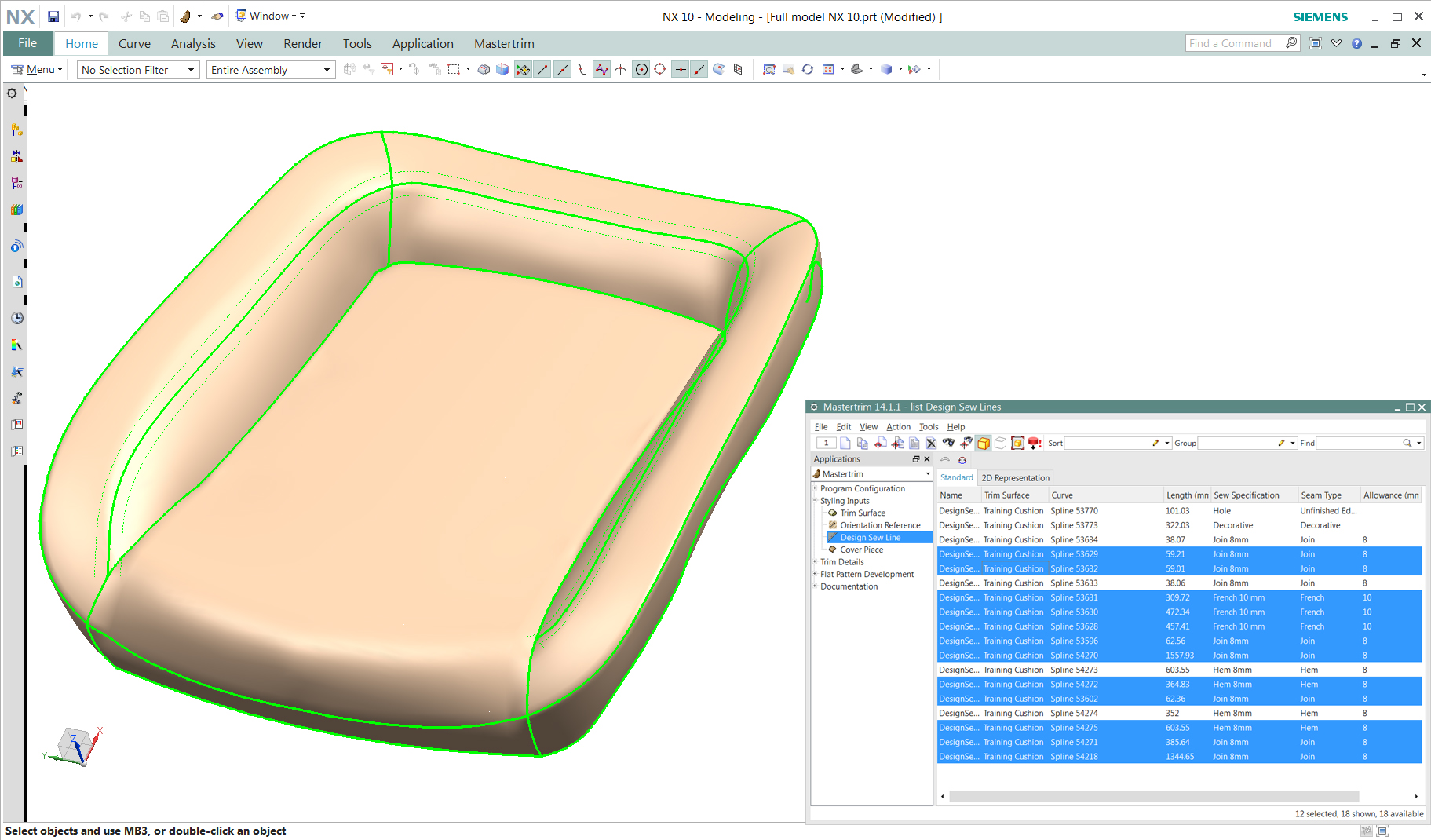Screen dimensions: 1431x840
Task: Toggle the Standard tab in the sew lines list
Action: [957, 477]
